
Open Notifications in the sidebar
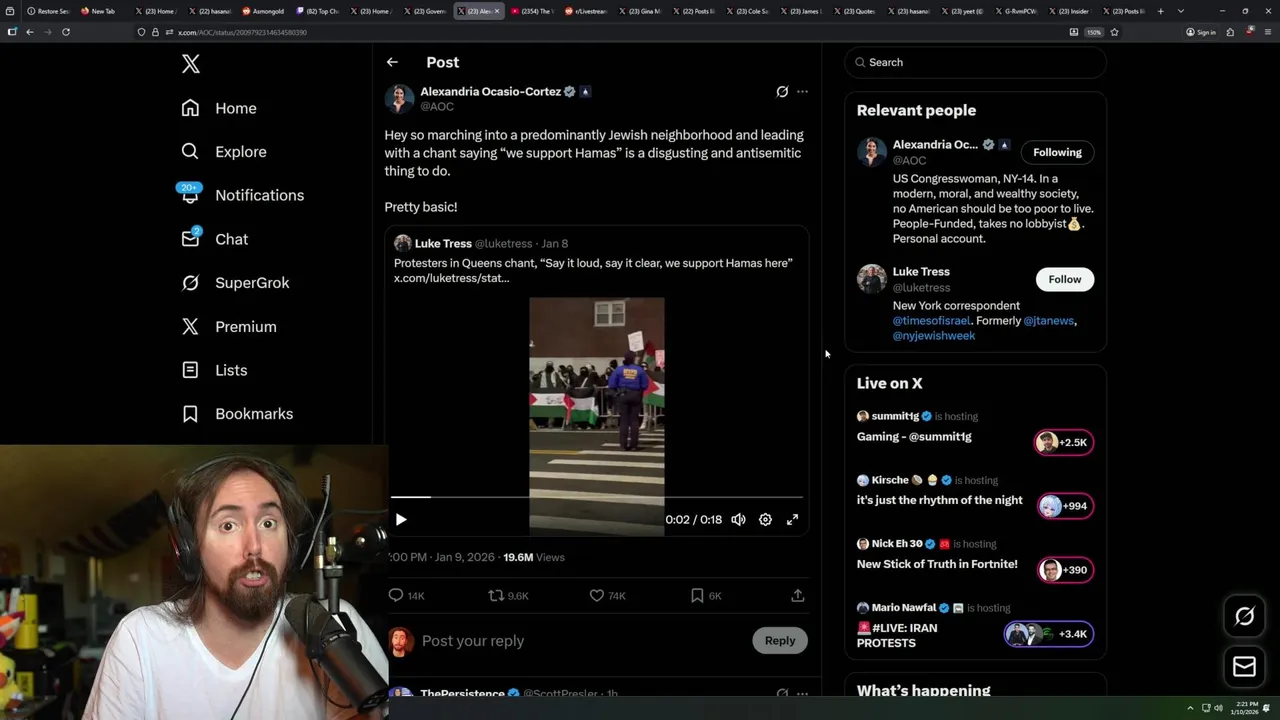coord(243,195)
